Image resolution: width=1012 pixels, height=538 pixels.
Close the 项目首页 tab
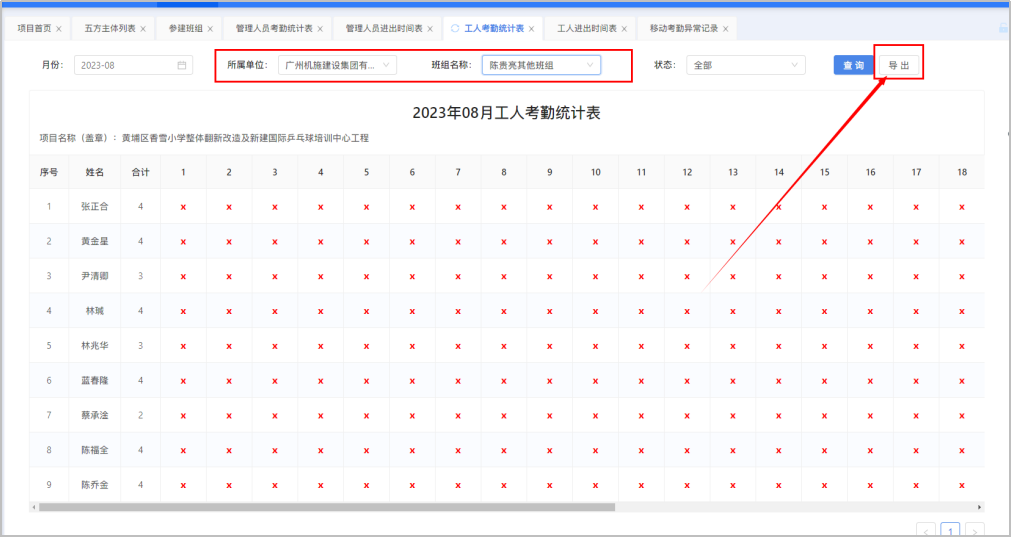pyautogui.click(x=59, y=29)
